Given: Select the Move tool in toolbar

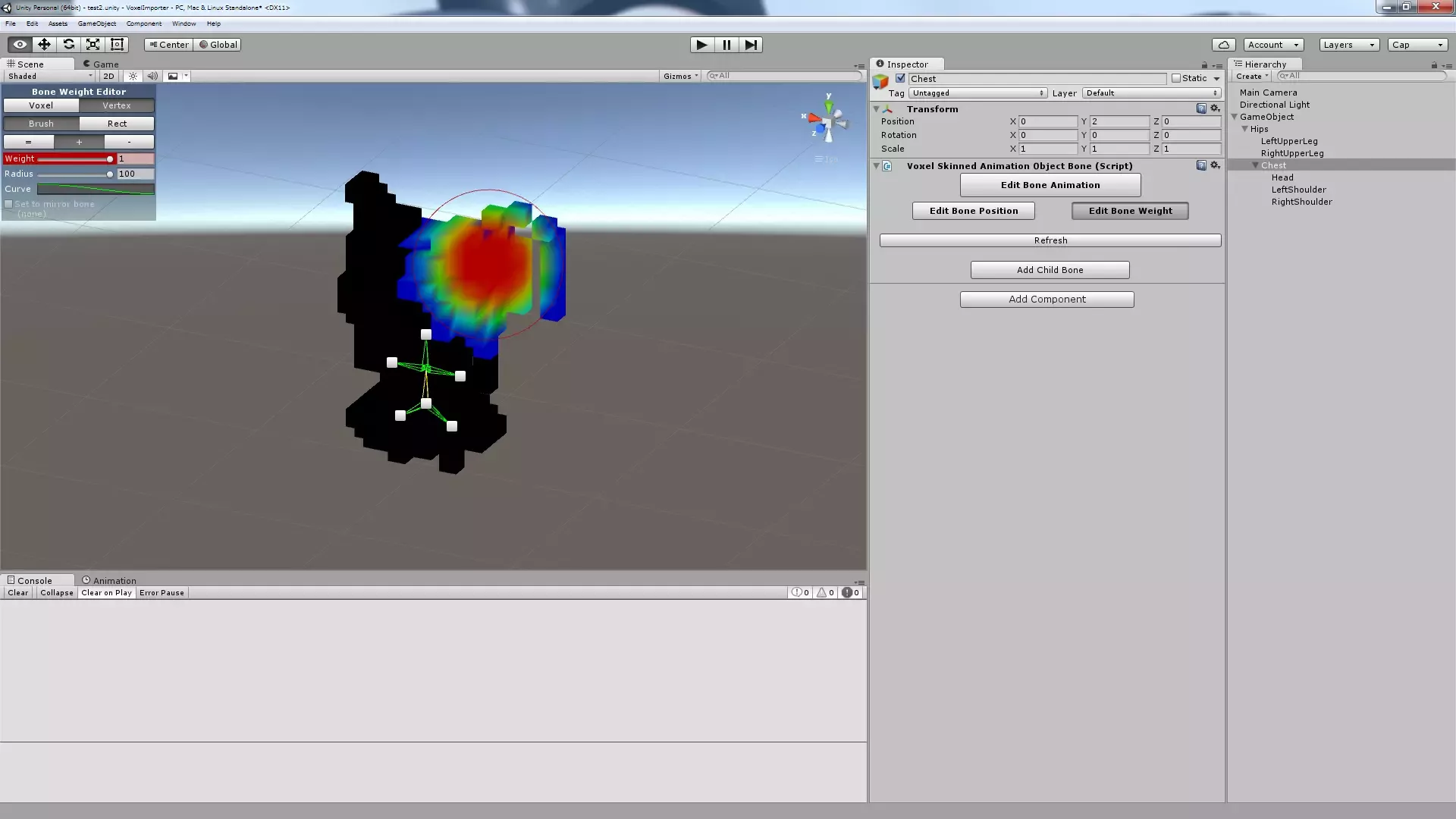Looking at the screenshot, I should (44, 45).
